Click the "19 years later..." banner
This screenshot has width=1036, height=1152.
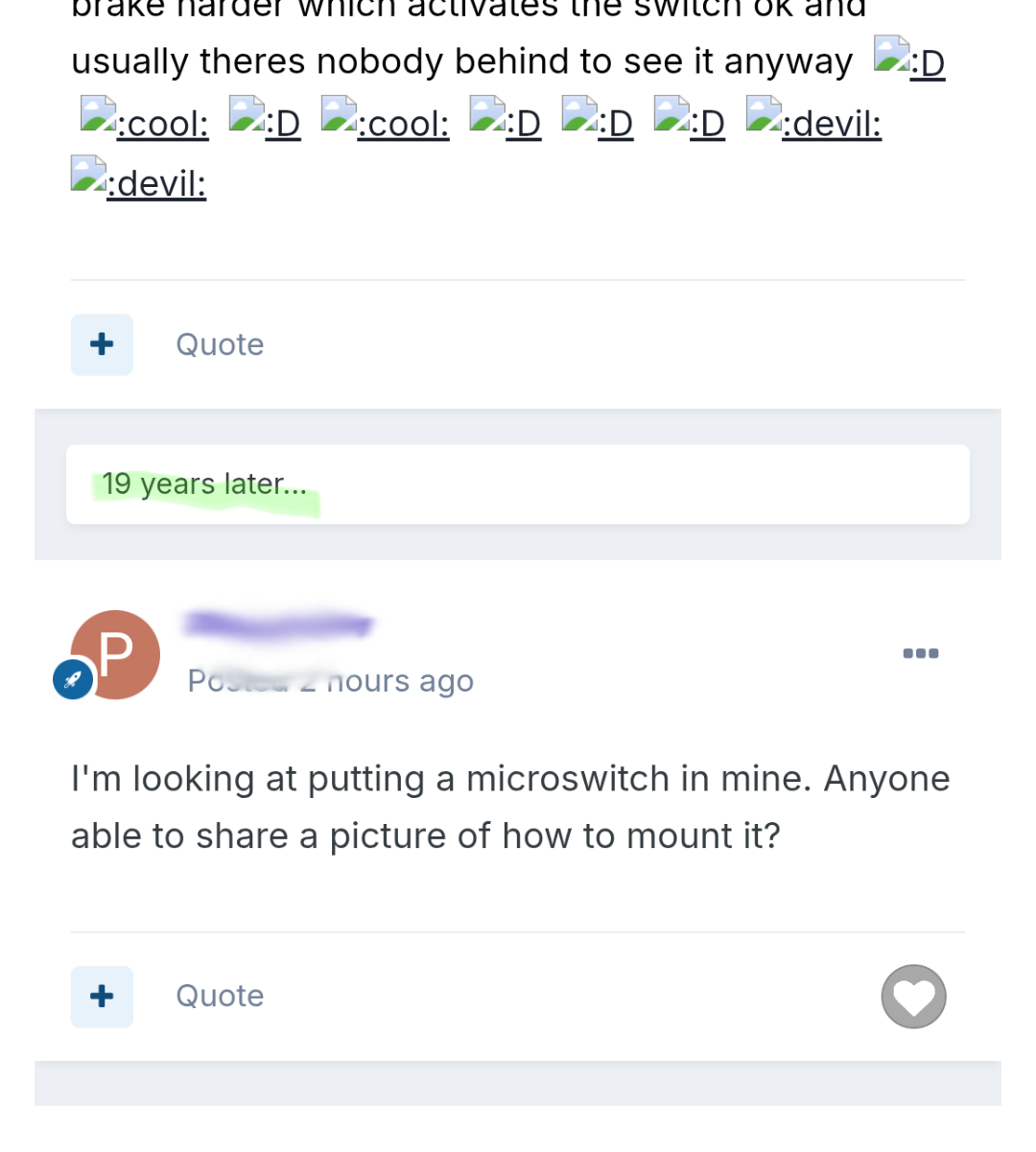[205, 484]
